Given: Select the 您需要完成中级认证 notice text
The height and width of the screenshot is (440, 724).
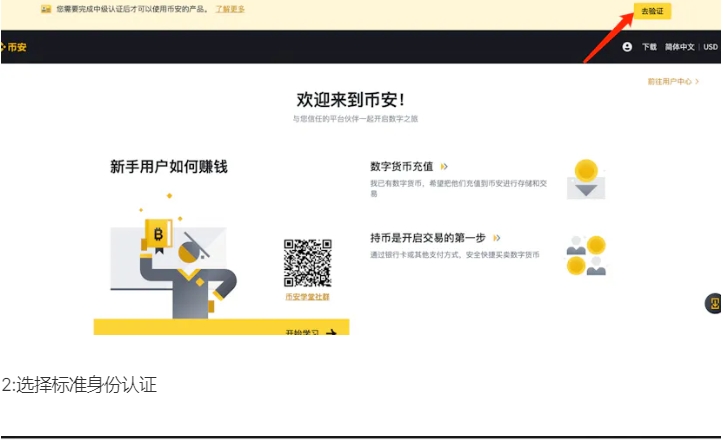Looking at the screenshot, I should [x=132, y=9].
